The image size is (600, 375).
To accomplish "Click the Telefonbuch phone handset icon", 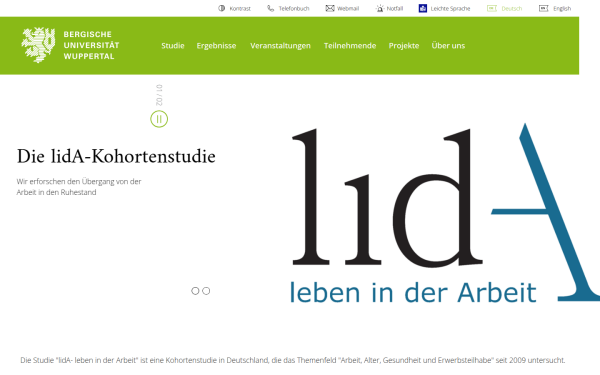I will click(271, 8).
